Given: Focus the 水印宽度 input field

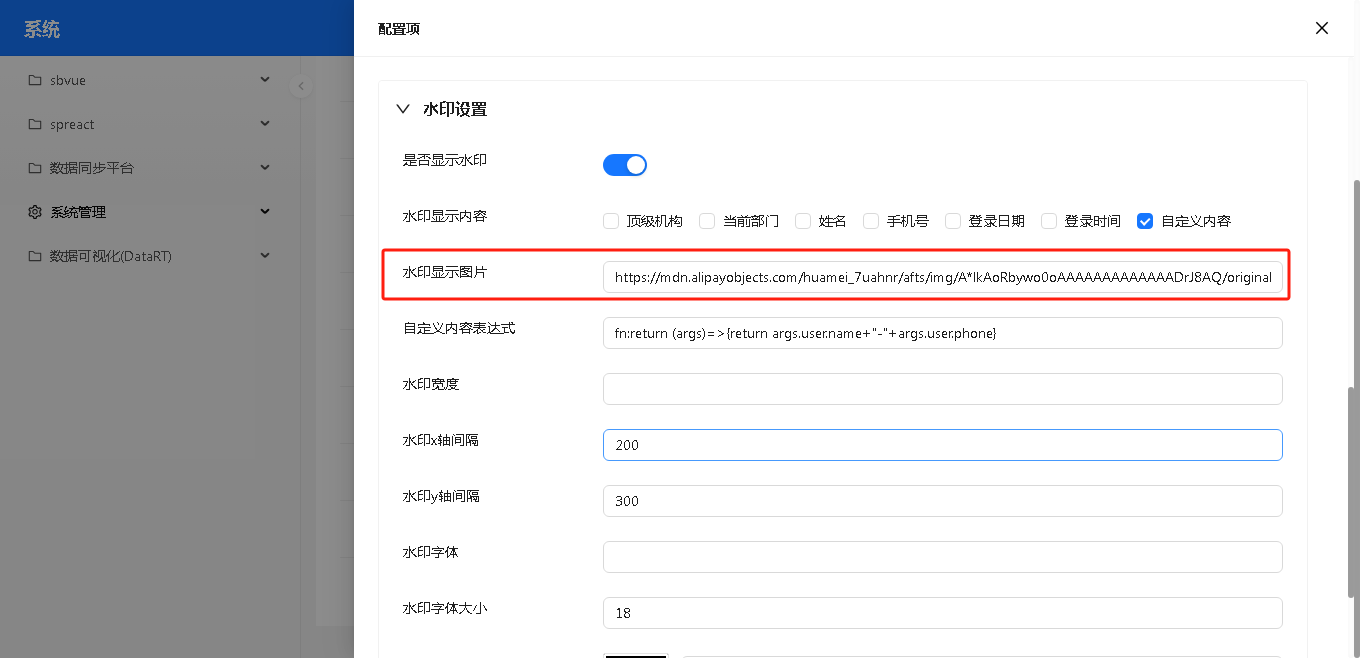Looking at the screenshot, I should [942, 389].
